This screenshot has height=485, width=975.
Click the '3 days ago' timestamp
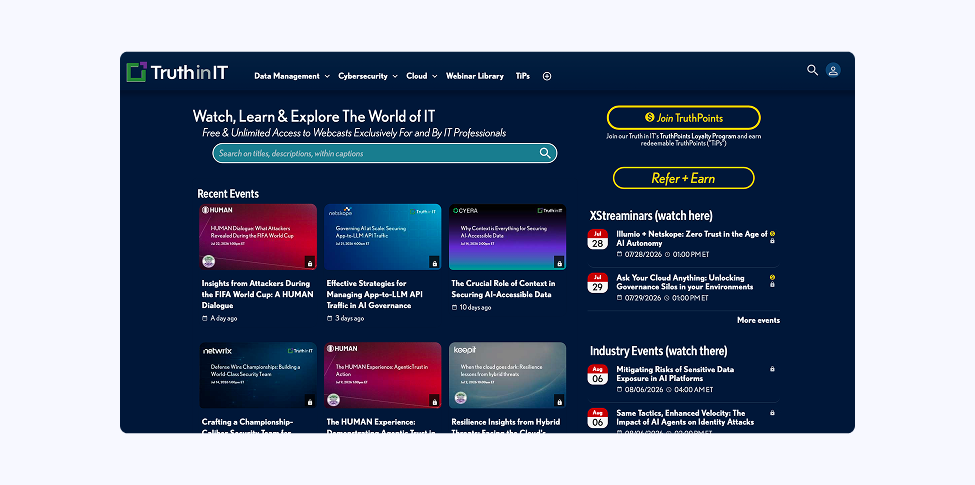[349, 318]
